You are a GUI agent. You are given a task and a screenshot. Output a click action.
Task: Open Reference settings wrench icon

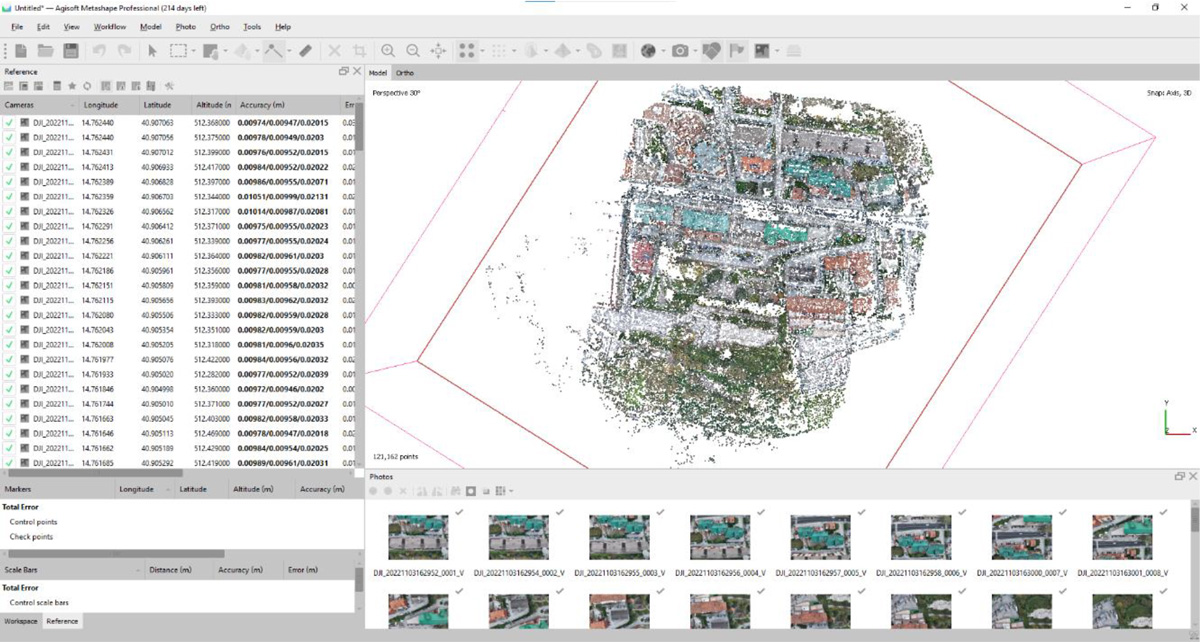pos(169,87)
